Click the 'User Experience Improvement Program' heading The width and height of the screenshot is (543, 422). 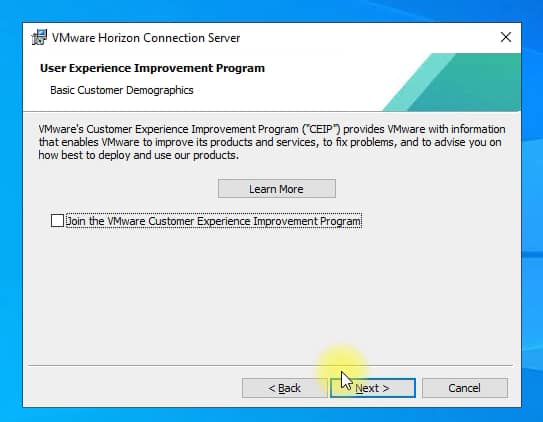tap(152, 68)
